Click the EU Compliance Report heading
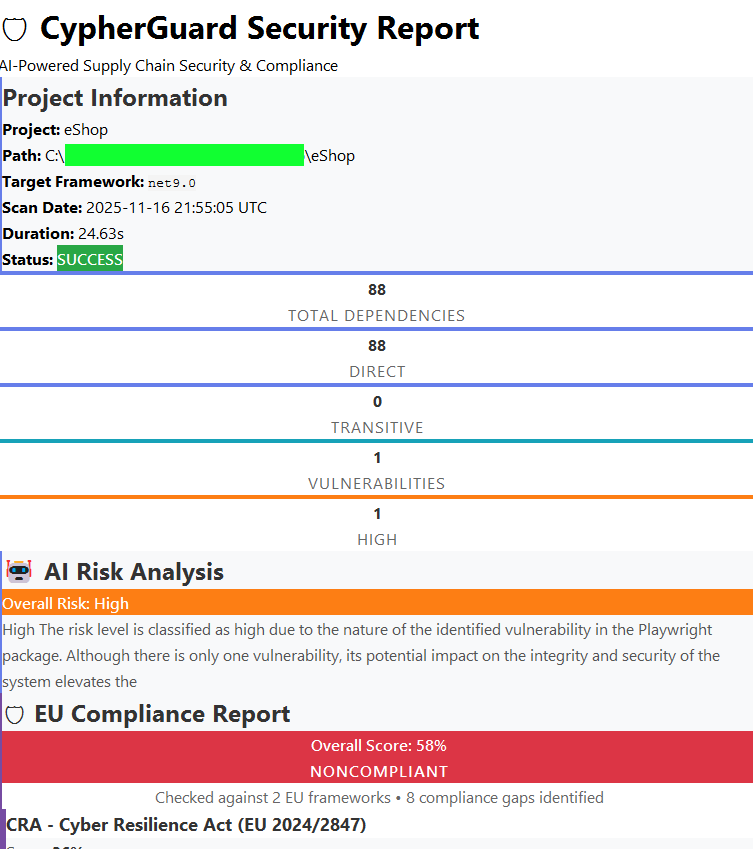The height and width of the screenshot is (849, 753). coord(162,714)
